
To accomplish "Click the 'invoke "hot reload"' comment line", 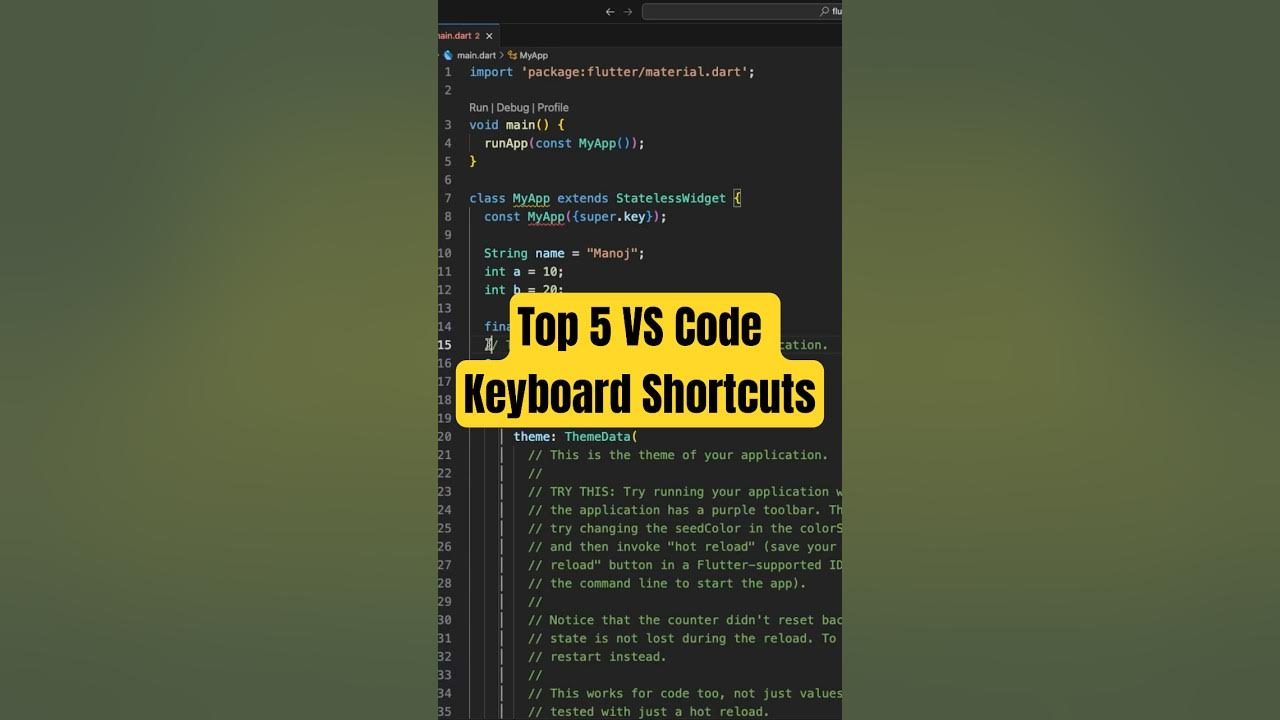I will (x=685, y=546).
